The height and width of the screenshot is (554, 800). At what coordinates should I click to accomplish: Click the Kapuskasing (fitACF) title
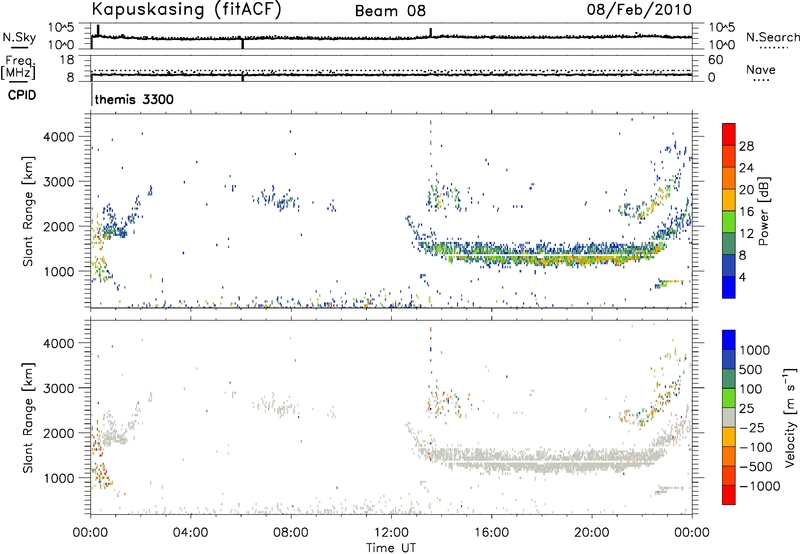(186, 10)
